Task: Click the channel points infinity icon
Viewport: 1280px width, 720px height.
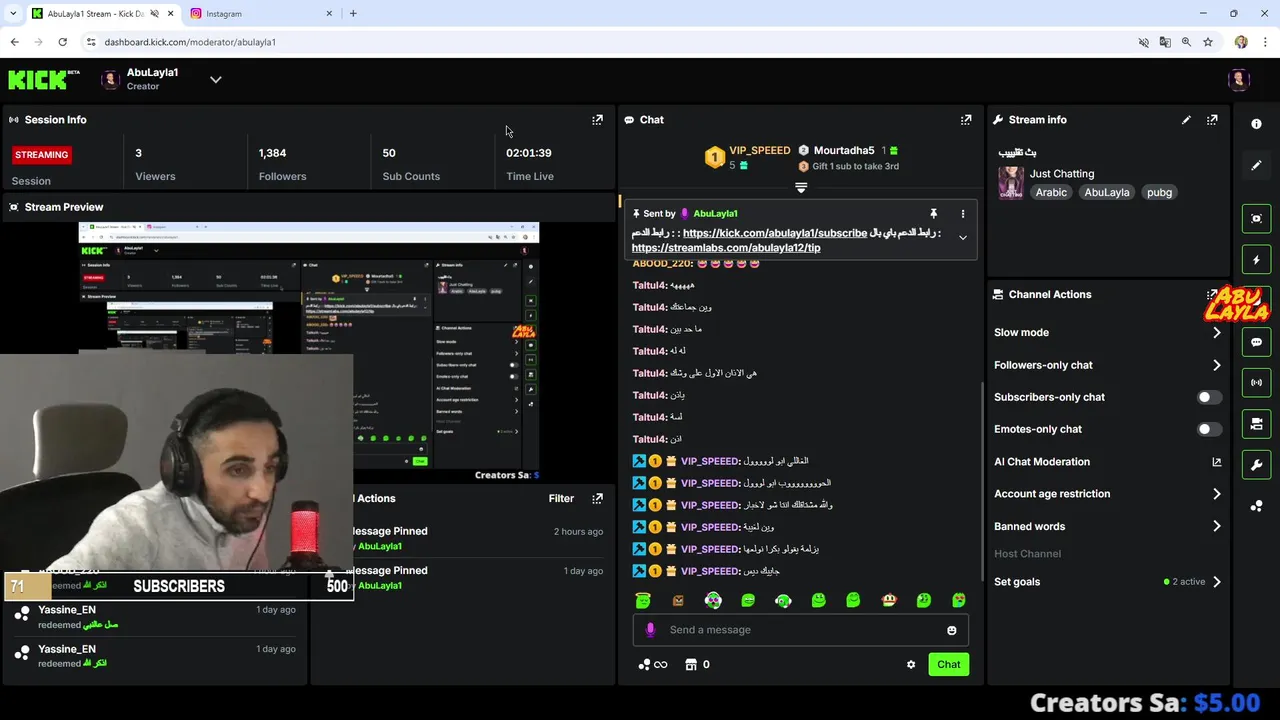Action: pos(653,664)
